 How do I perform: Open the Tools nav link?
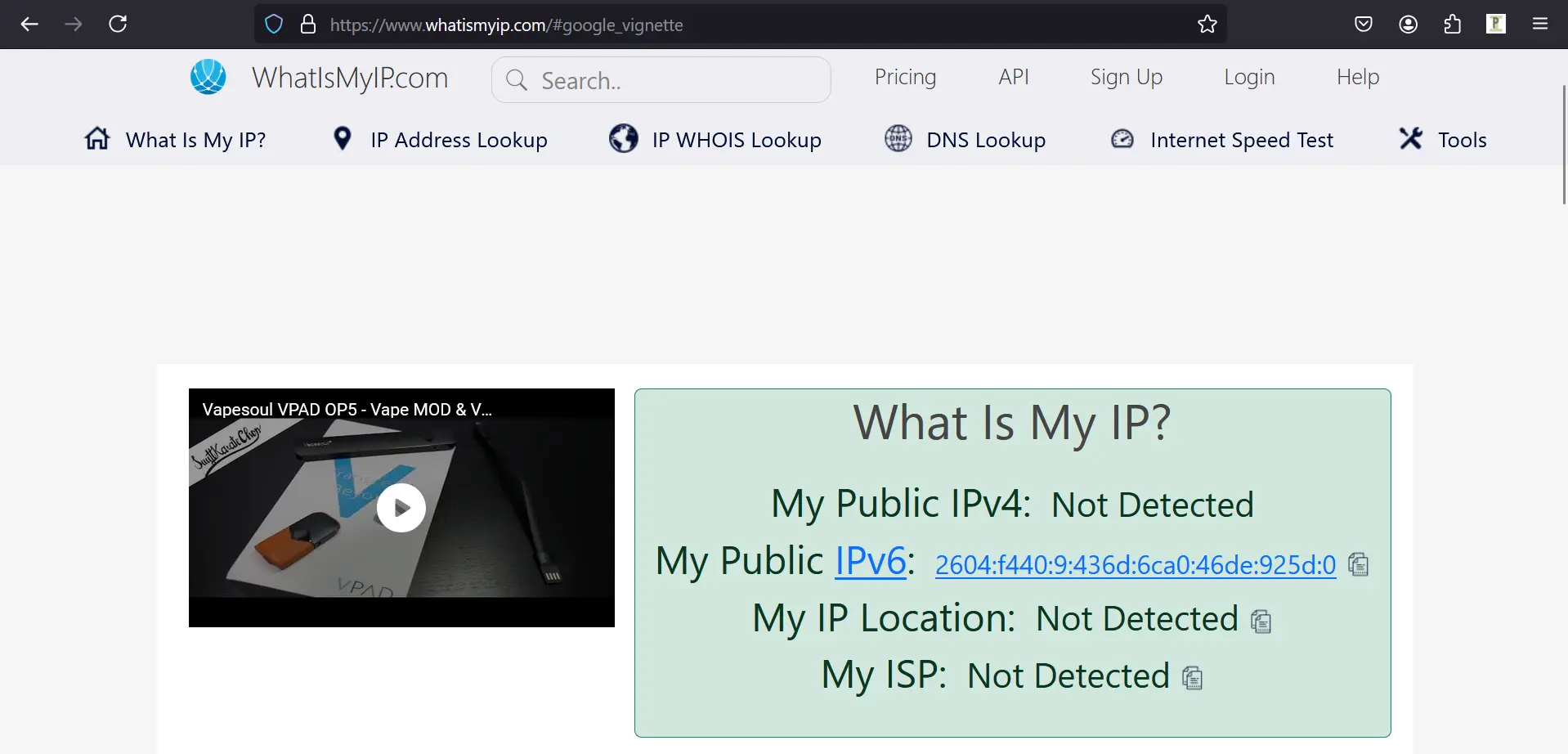1463,140
